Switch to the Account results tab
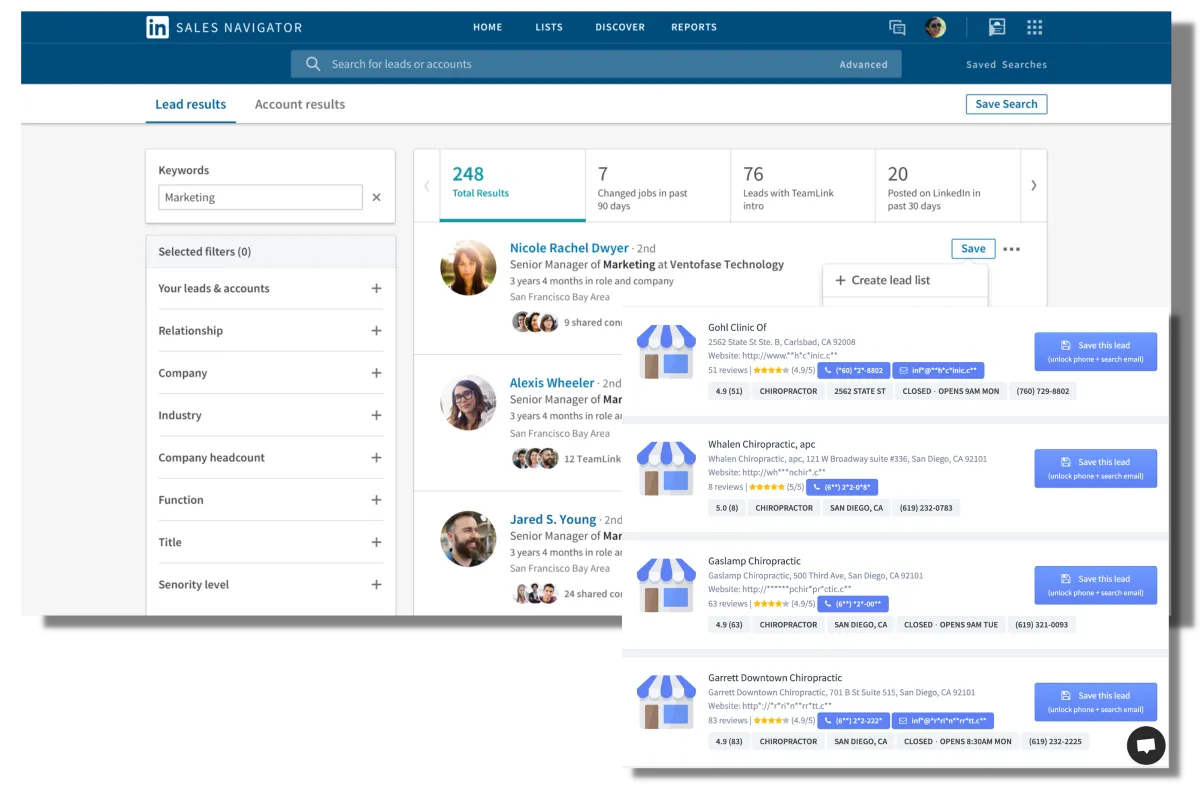1200x800 pixels. point(300,104)
